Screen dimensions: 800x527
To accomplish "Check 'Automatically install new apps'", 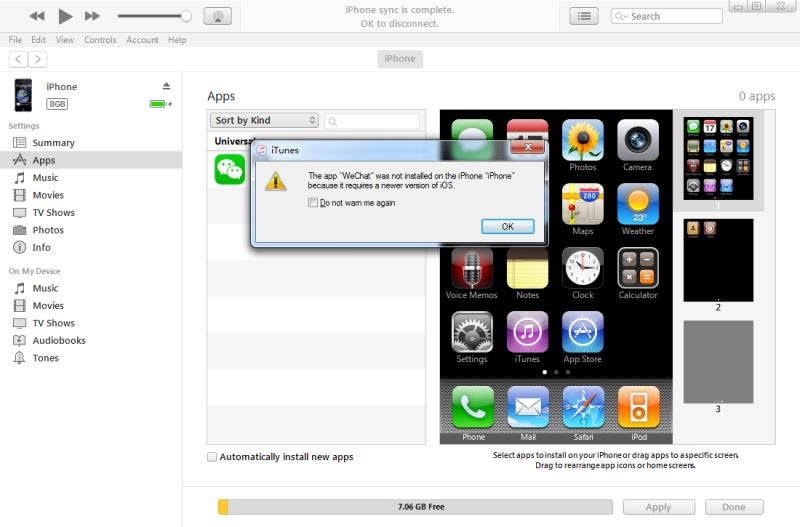I will [x=212, y=457].
